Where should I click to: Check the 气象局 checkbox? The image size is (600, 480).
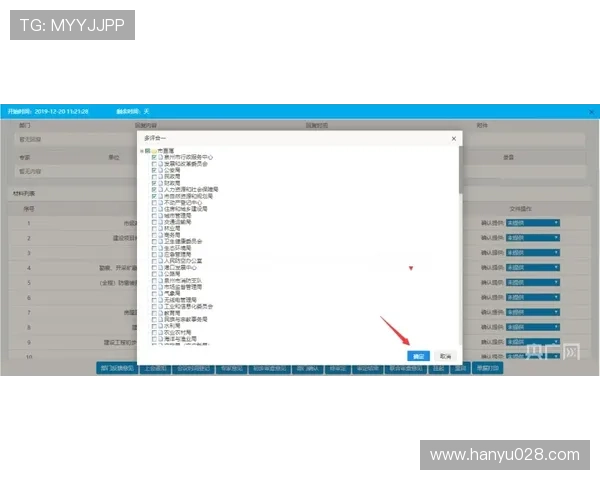[154, 292]
